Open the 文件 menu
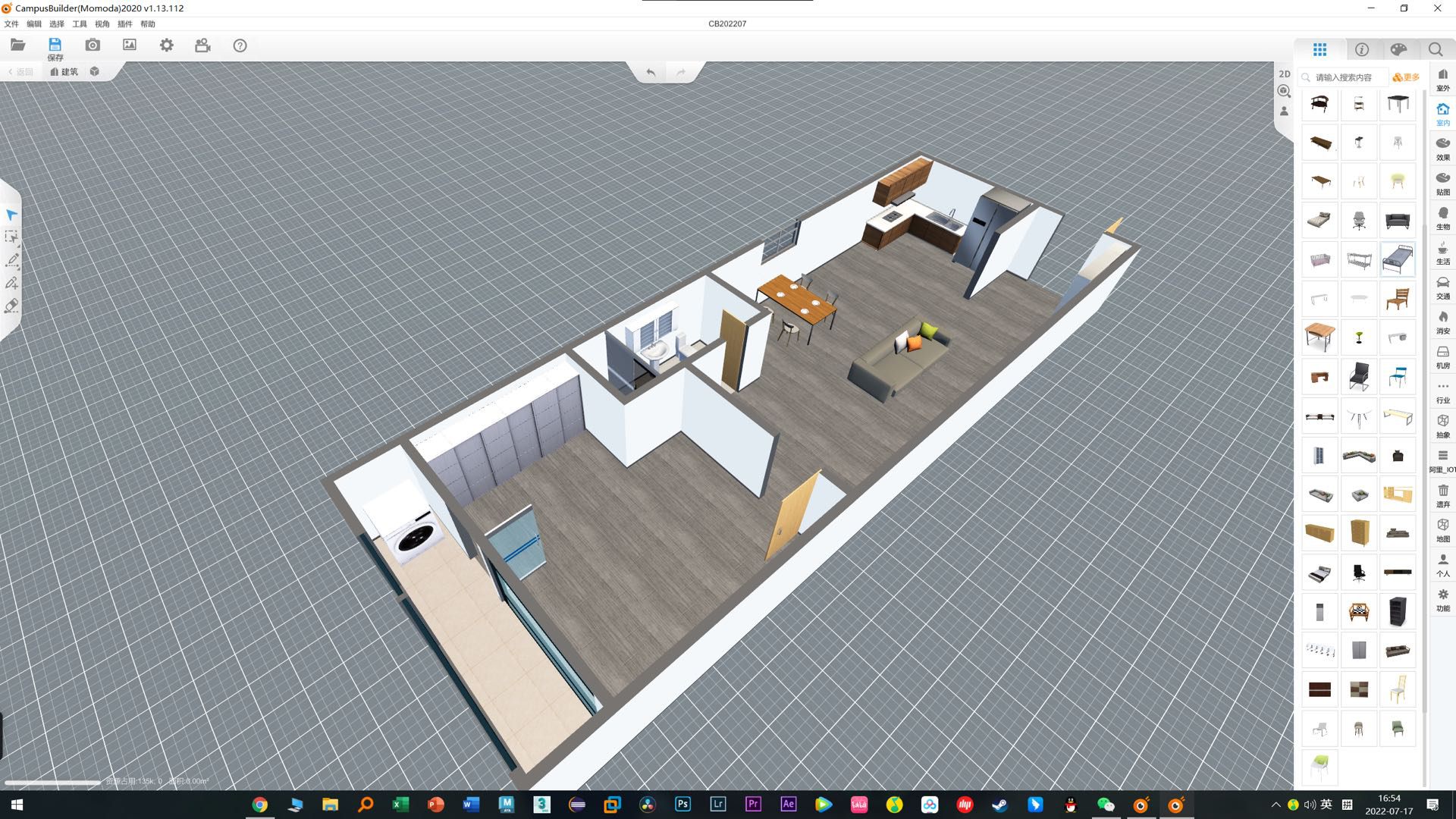The height and width of the screenshot is (819, 1456). [x=11, y=24]
